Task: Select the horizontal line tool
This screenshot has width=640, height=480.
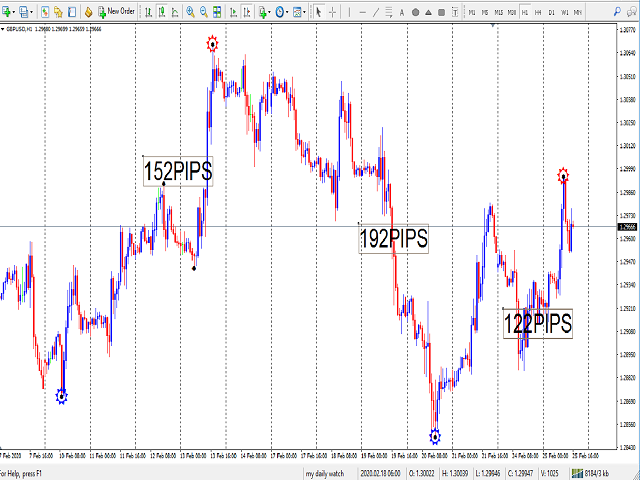Action: pos(362,12)
